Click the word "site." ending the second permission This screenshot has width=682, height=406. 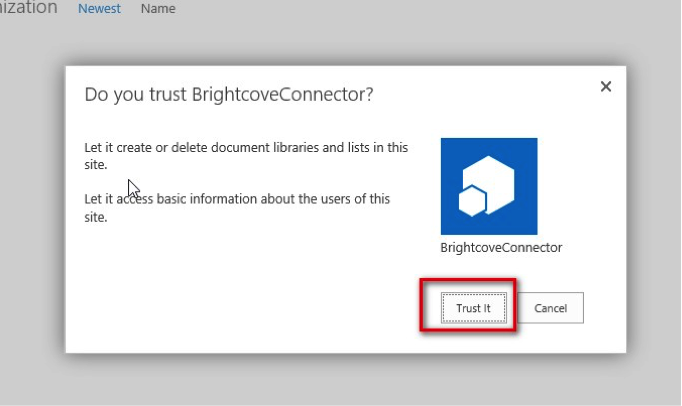(x=95, y=217)
